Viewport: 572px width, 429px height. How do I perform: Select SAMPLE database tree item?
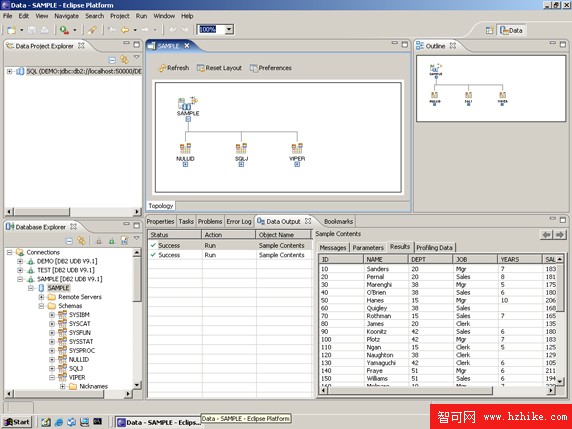click(x=58, y=288)
